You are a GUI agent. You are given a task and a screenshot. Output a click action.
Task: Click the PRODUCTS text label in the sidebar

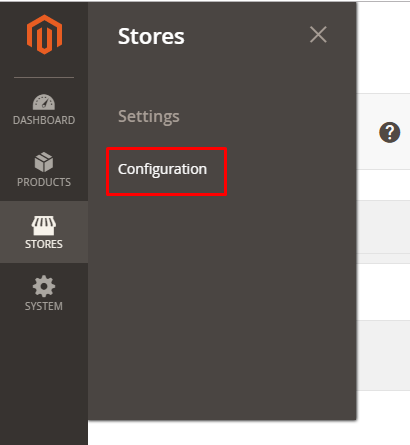pyautogui.click(x=44, y=182)
